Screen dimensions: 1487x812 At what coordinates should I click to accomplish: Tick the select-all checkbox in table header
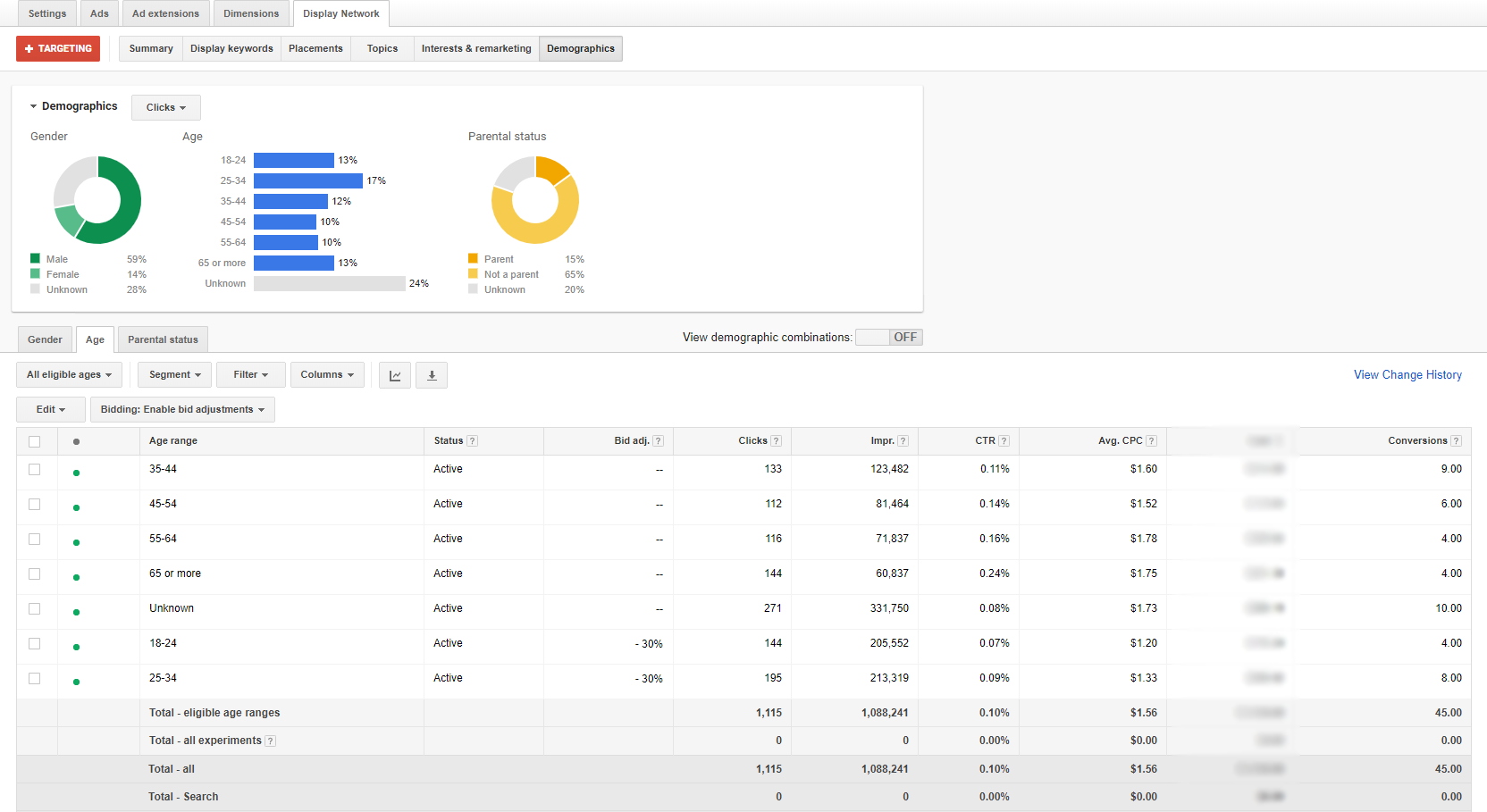pos(35,441)
